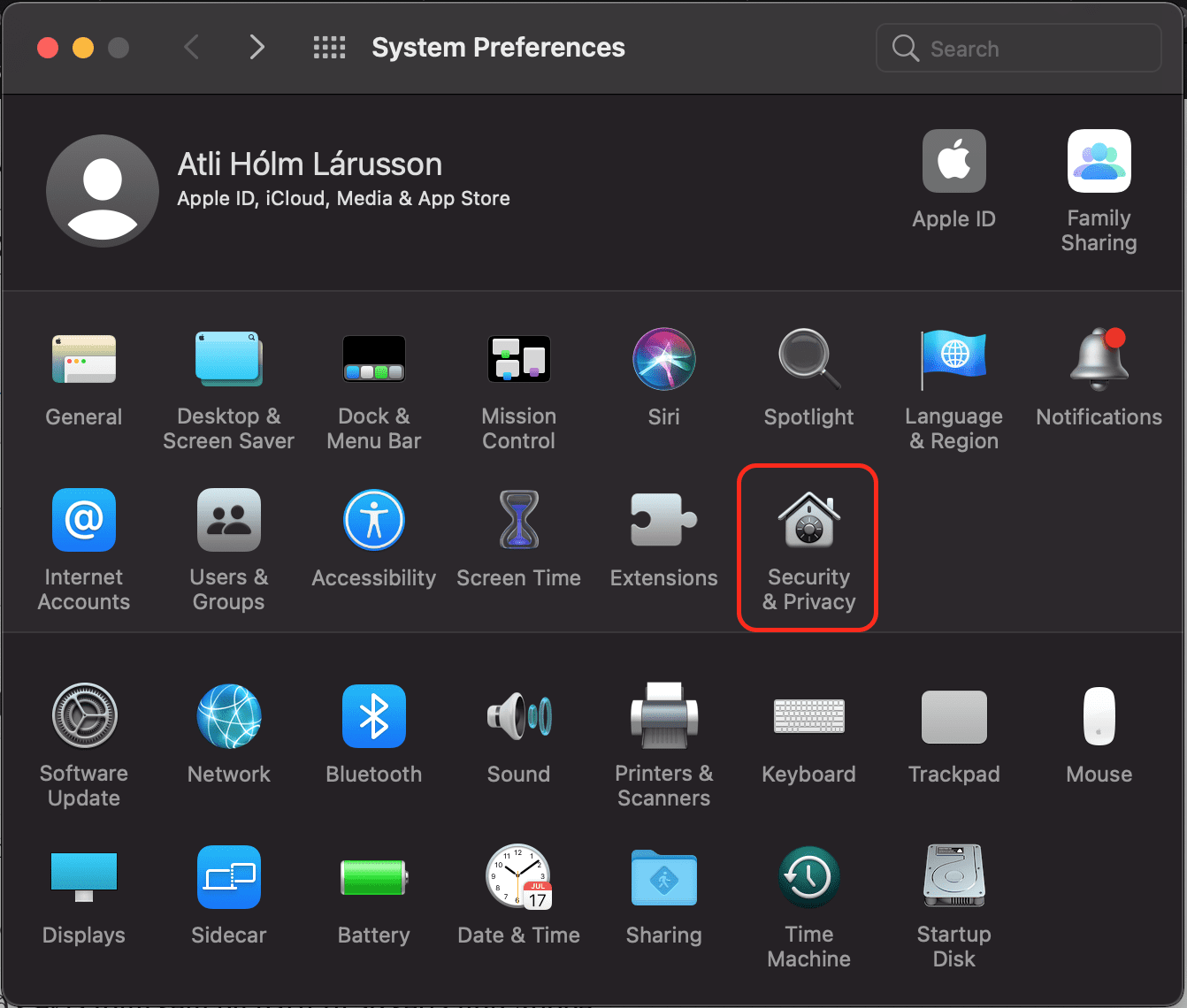Screen dimensions: 1187x1008
Task: Open Security & Privacy preferences
Action: [808, 522]
